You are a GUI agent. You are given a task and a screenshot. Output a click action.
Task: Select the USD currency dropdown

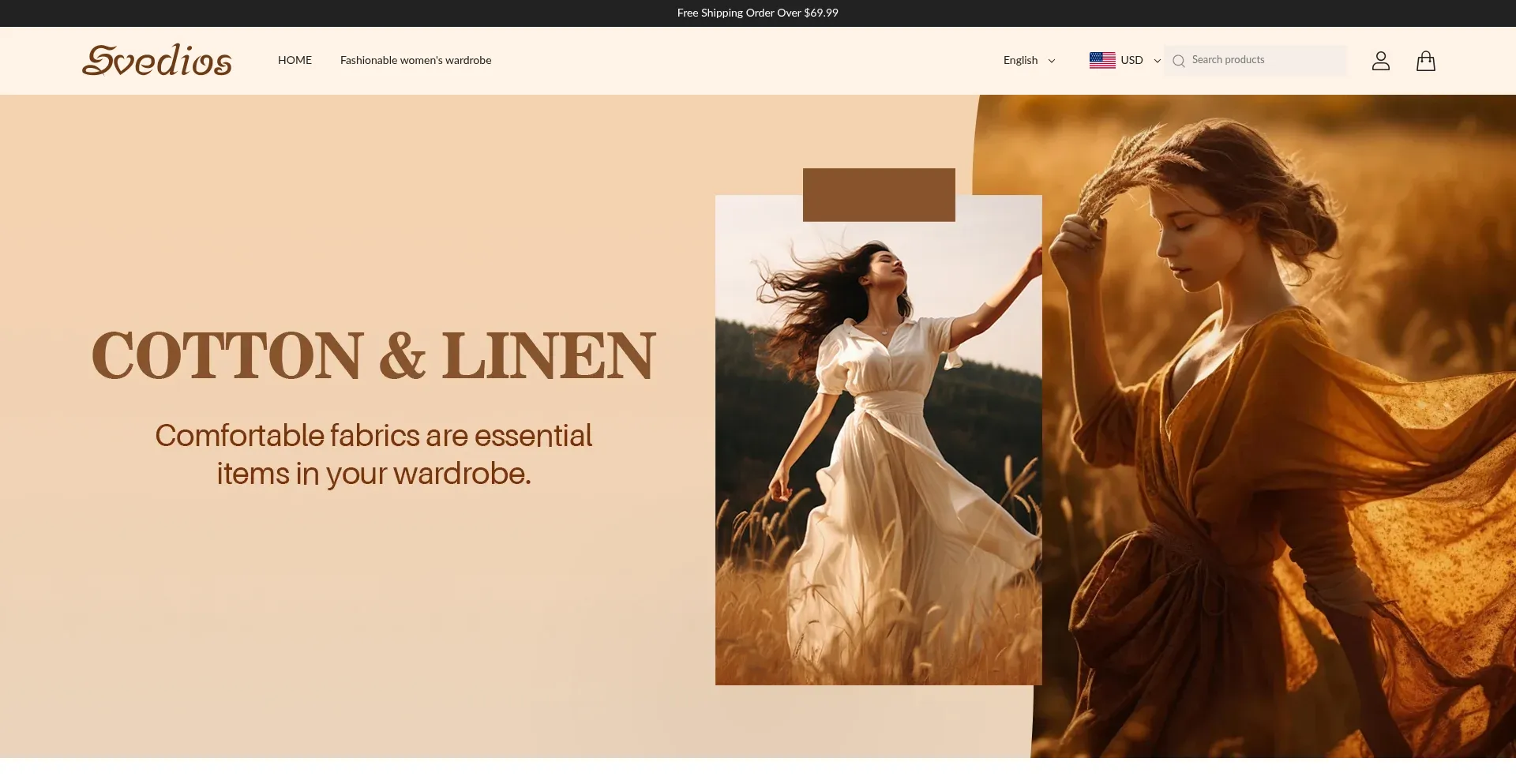point(1131,60)
